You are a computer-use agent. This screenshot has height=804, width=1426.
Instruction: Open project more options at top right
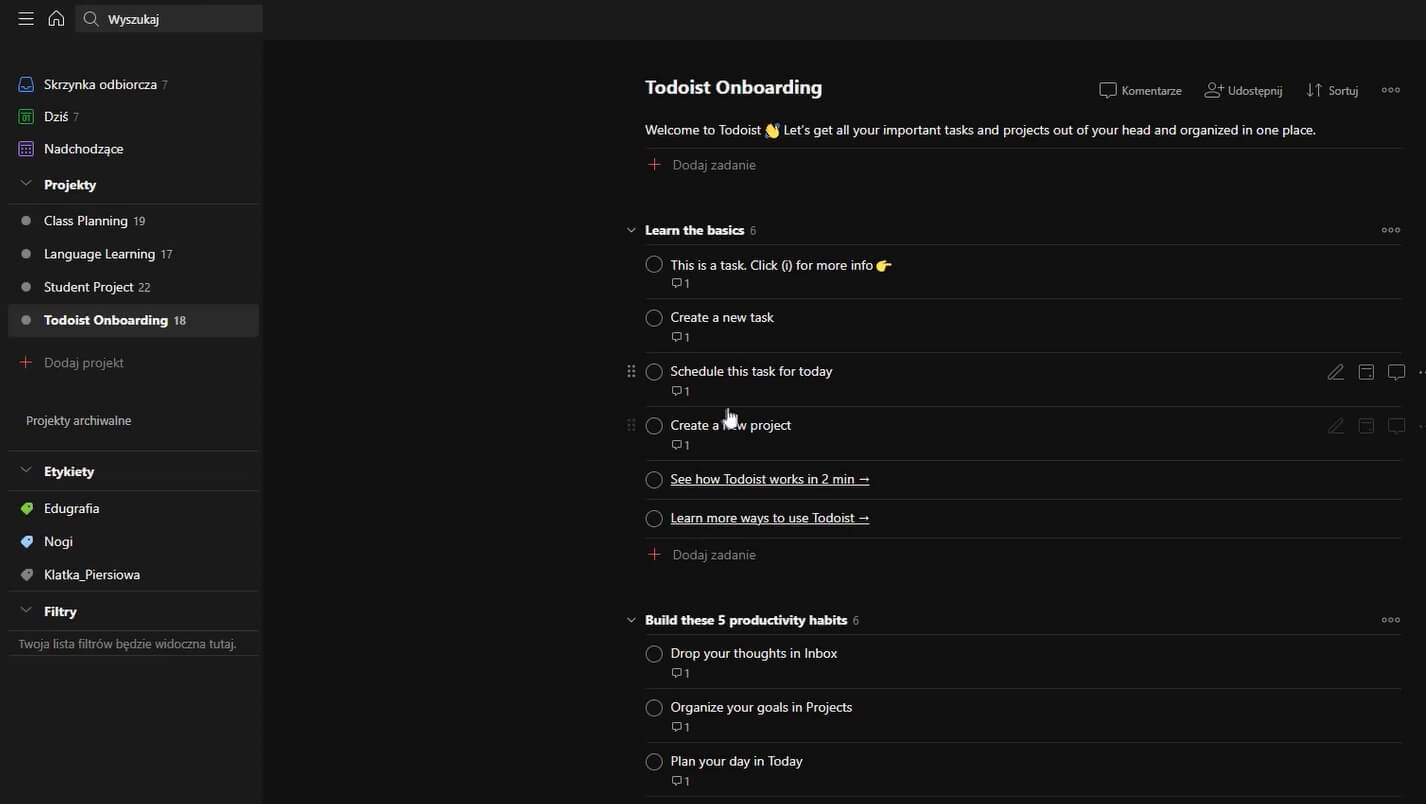click(1390, 90)
